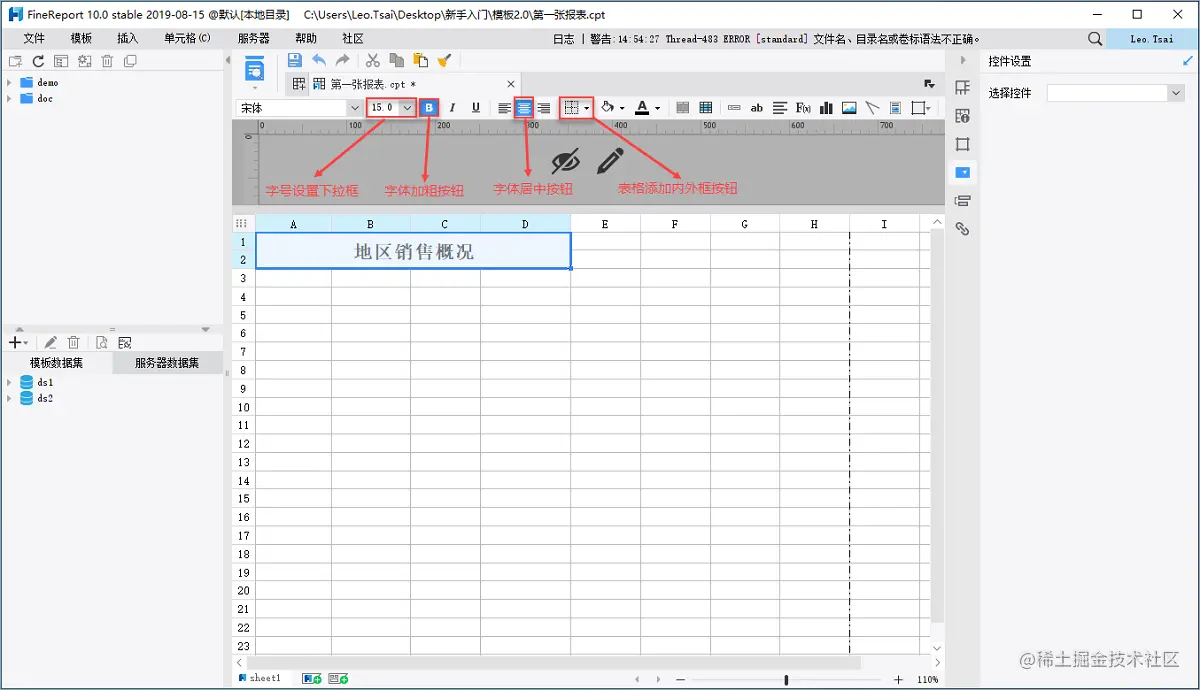
Task: Click the crossed-eye visibility icon
Action: tap(566, 160)
